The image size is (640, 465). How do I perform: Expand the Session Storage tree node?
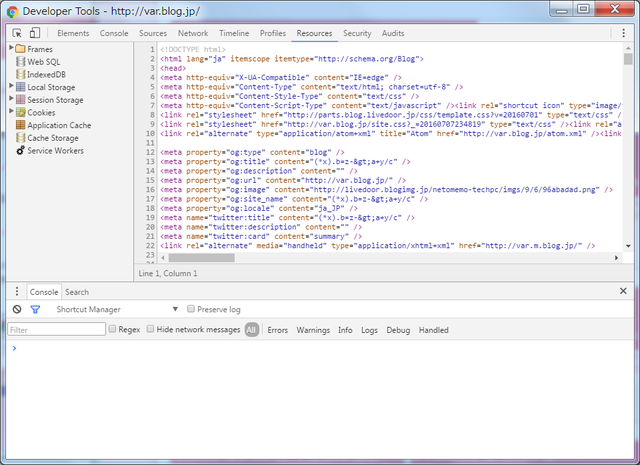(11, 98)
